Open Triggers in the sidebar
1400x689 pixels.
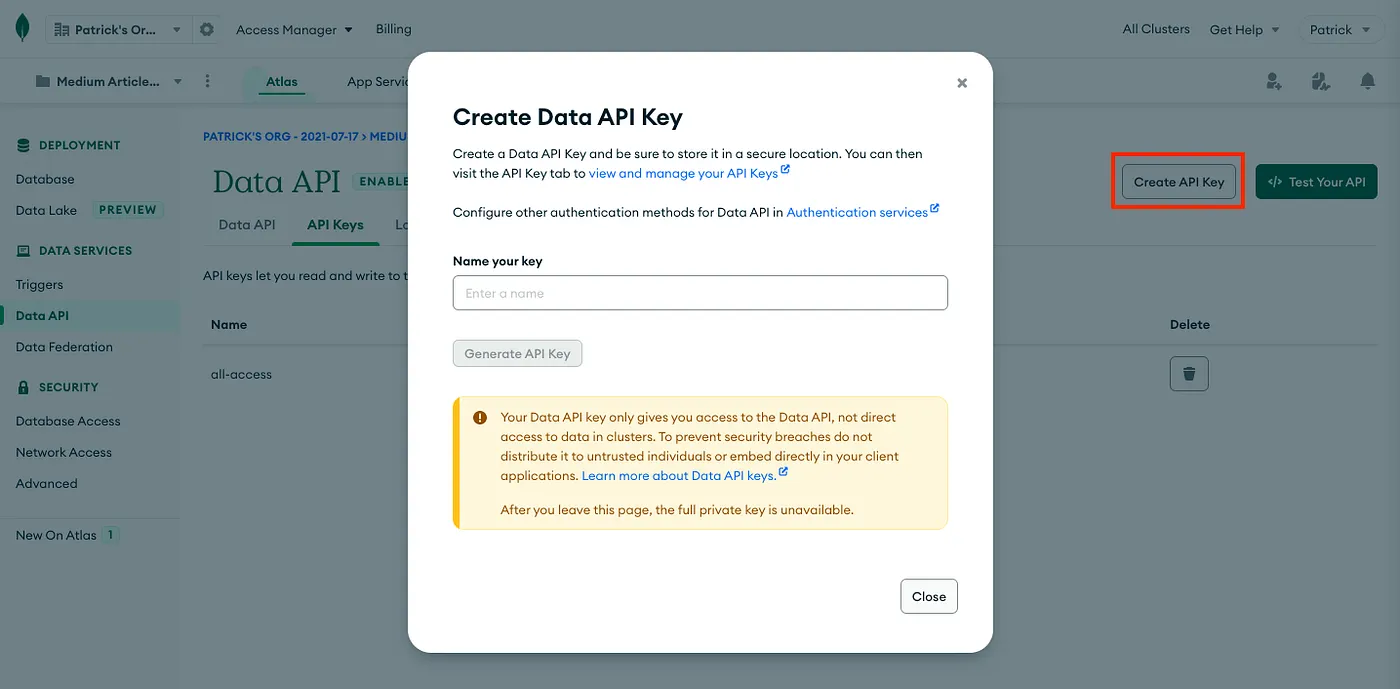click(39, 284)
